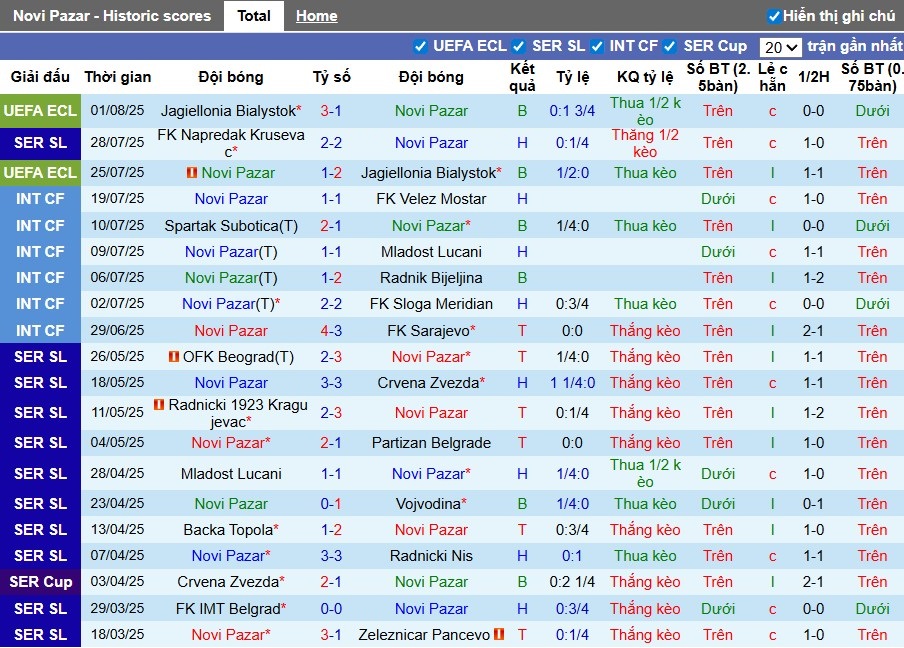904x648 pixels.
Task: Click red card icon after Zeleznicar Pancevo
Action: 499,635
